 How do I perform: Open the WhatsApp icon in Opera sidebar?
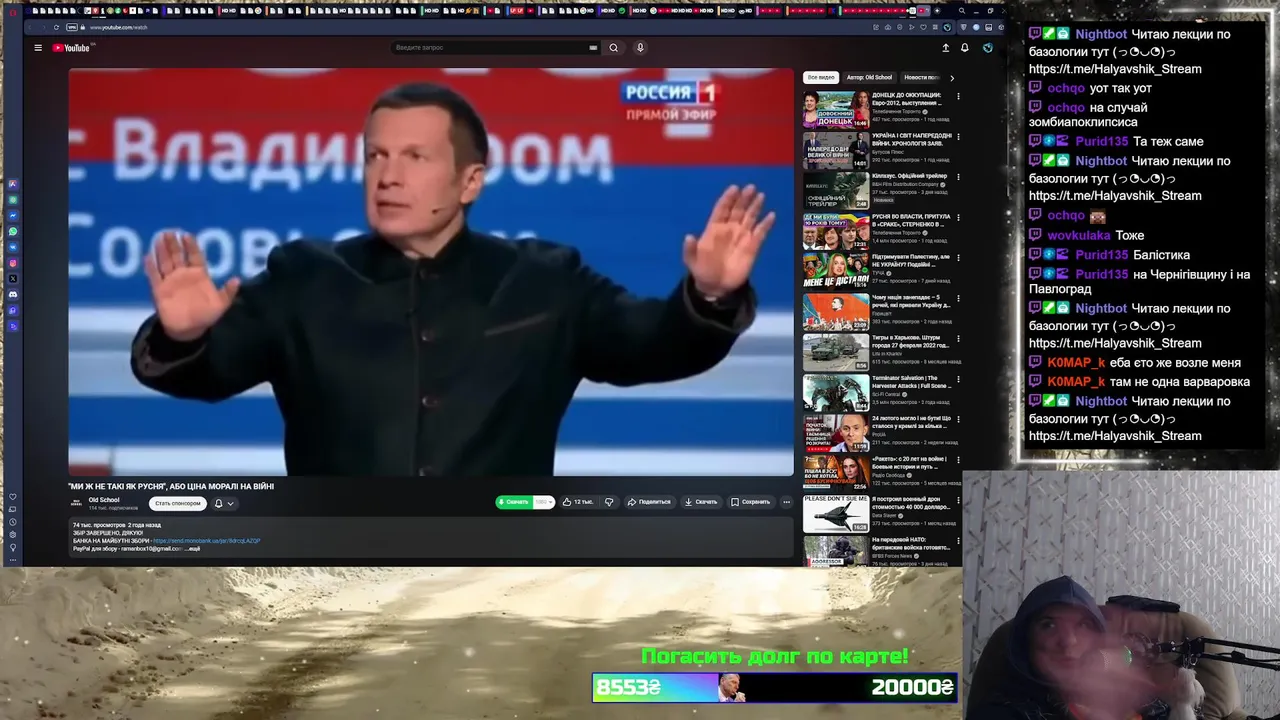tap(13, 232)
